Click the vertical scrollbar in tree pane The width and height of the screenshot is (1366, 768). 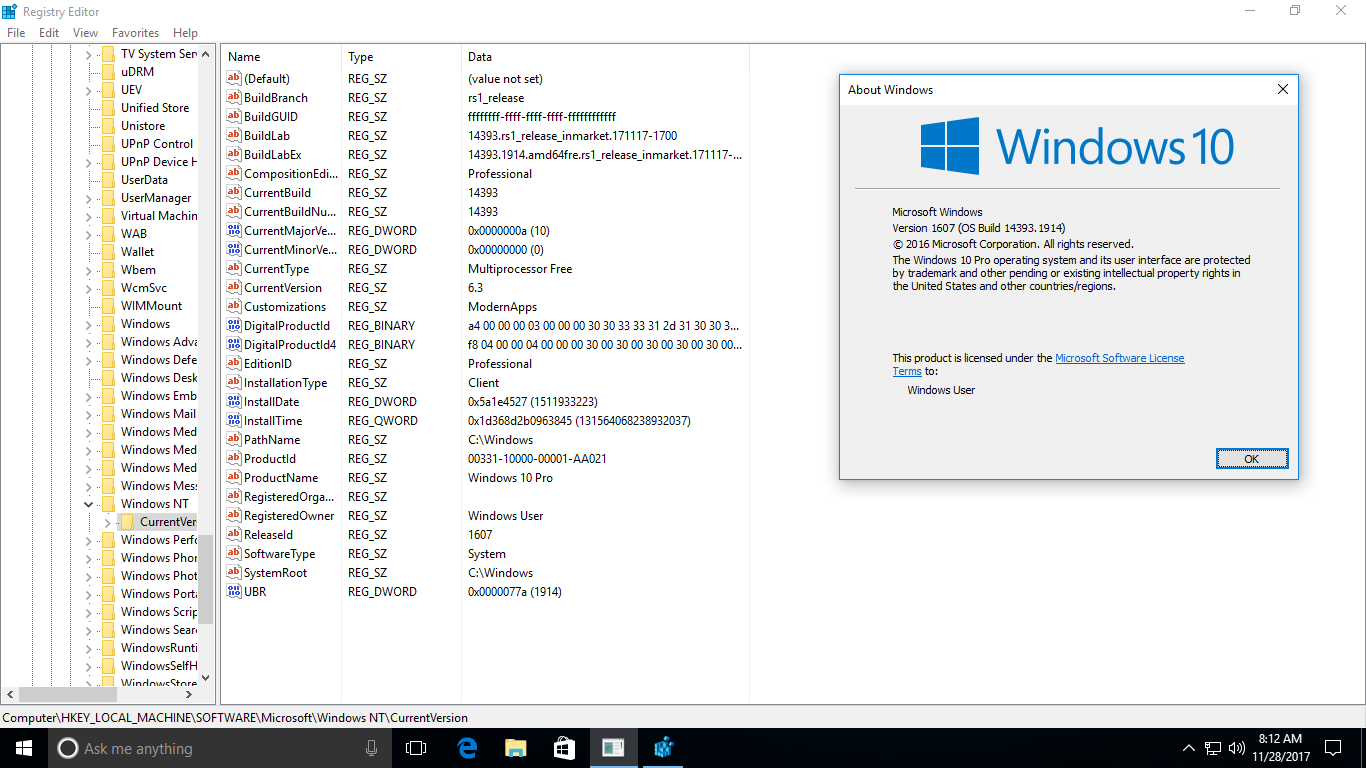pyautogui.click(x=206, y=580)
